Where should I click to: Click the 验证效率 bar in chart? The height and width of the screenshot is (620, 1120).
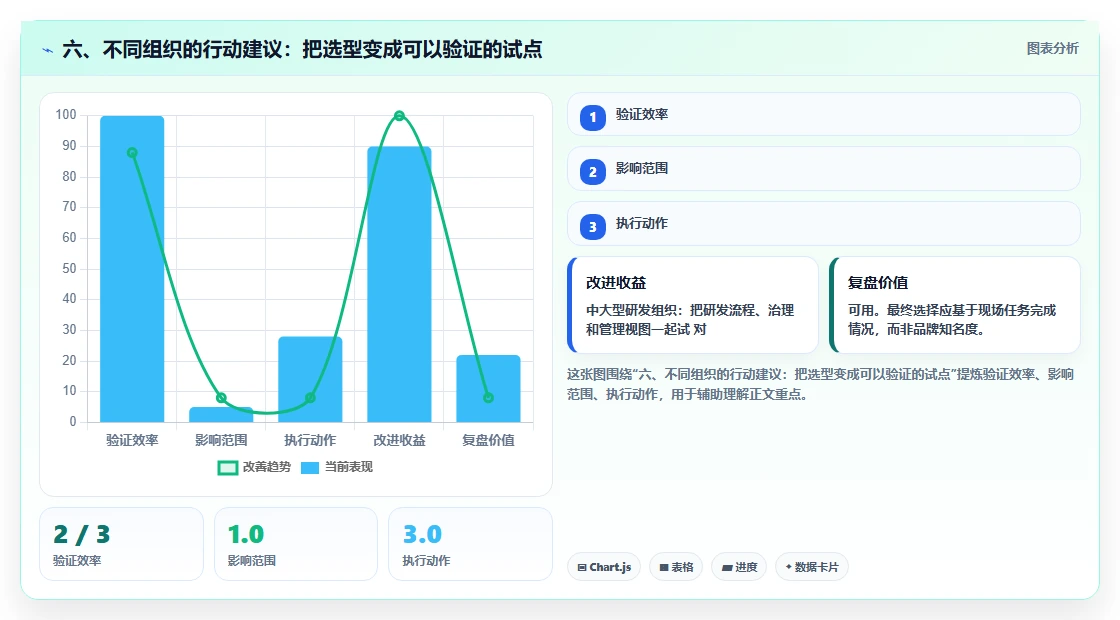pyautogui.click(x=132, y=269)
